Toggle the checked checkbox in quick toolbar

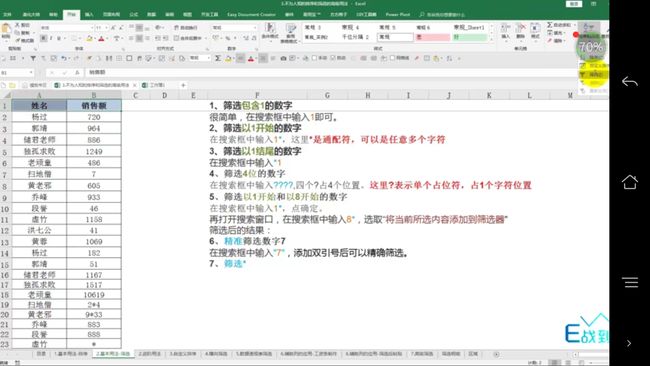click(x=332, y=58)
